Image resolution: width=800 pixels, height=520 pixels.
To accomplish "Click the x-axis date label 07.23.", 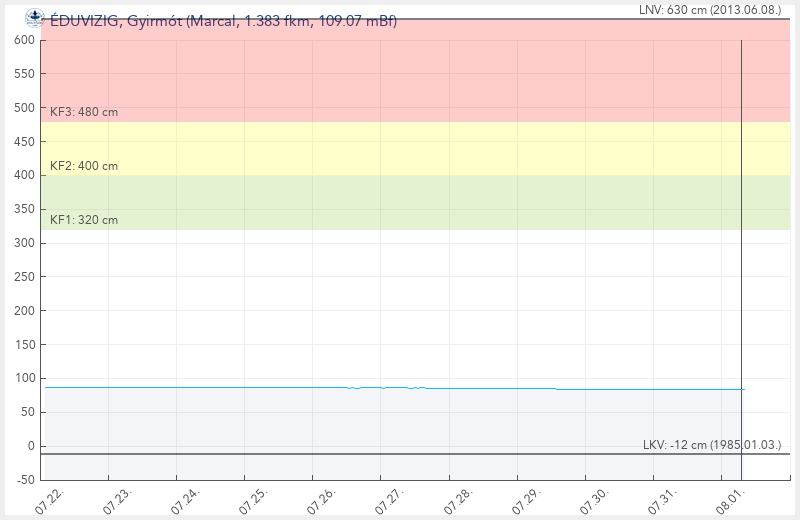I will tap(117, 501).
